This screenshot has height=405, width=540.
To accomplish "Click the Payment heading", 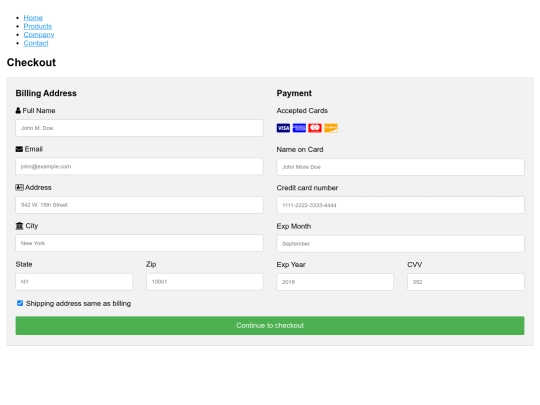I will (x=294, y=93).
